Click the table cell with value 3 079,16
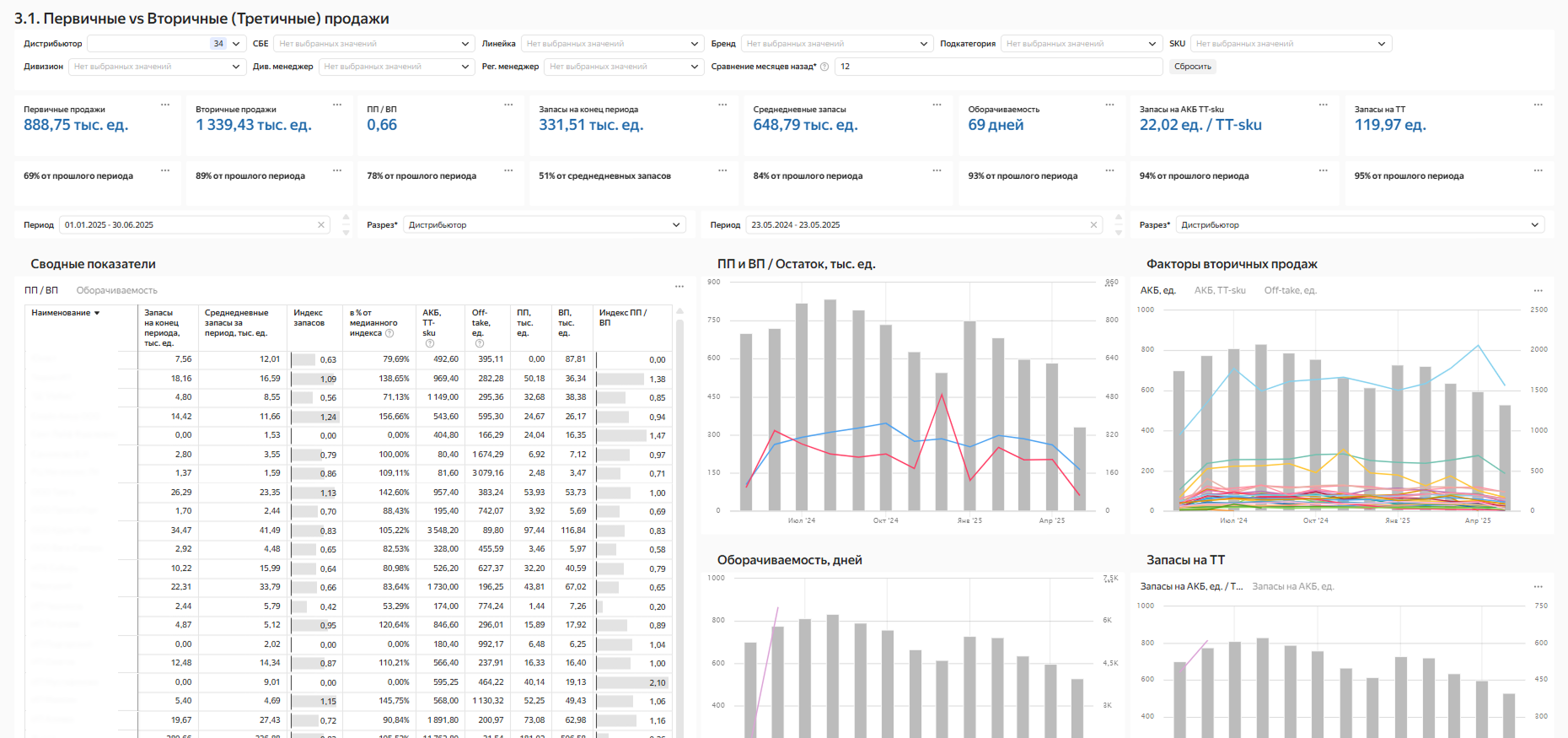 pos(487,473)
